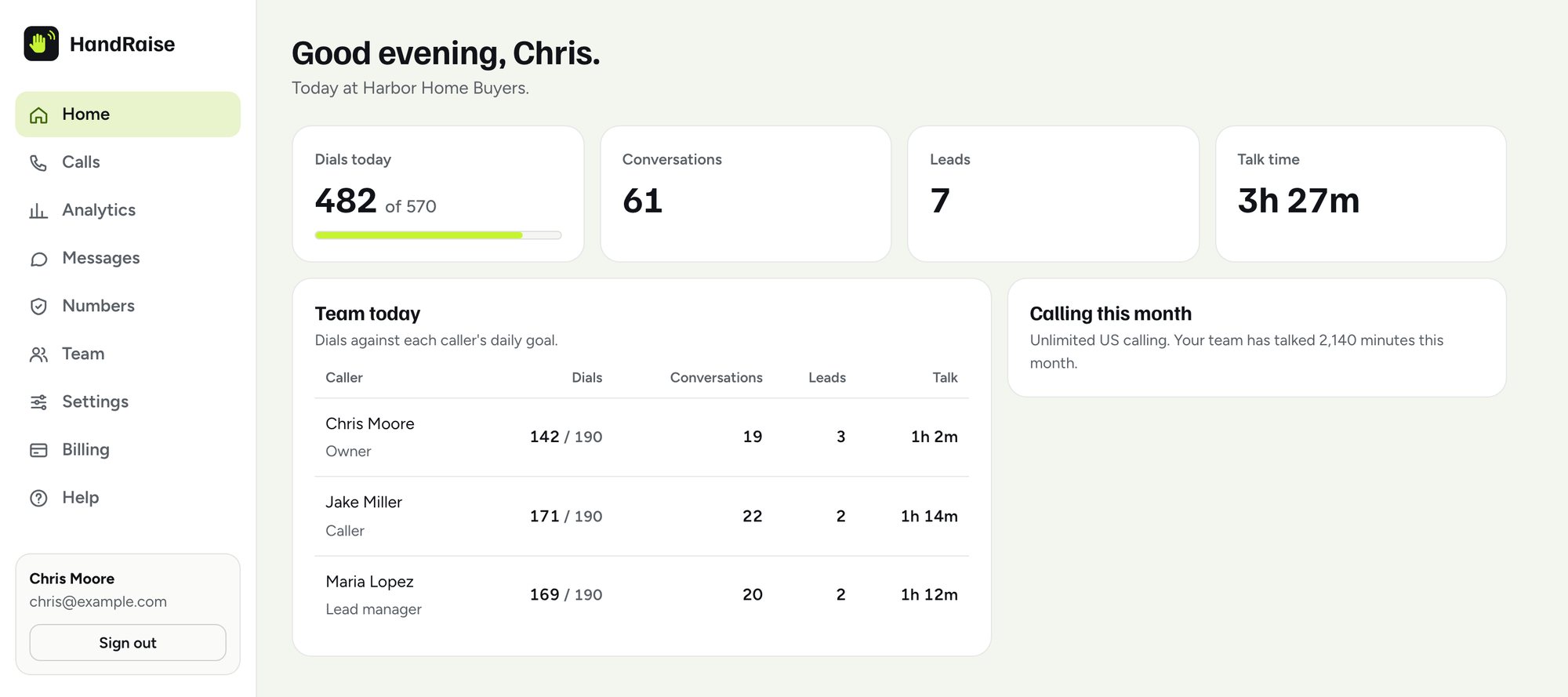Click the Talk column header
Image resolution: width=1568 pixels, height=697 pixels.
(945, 378)
